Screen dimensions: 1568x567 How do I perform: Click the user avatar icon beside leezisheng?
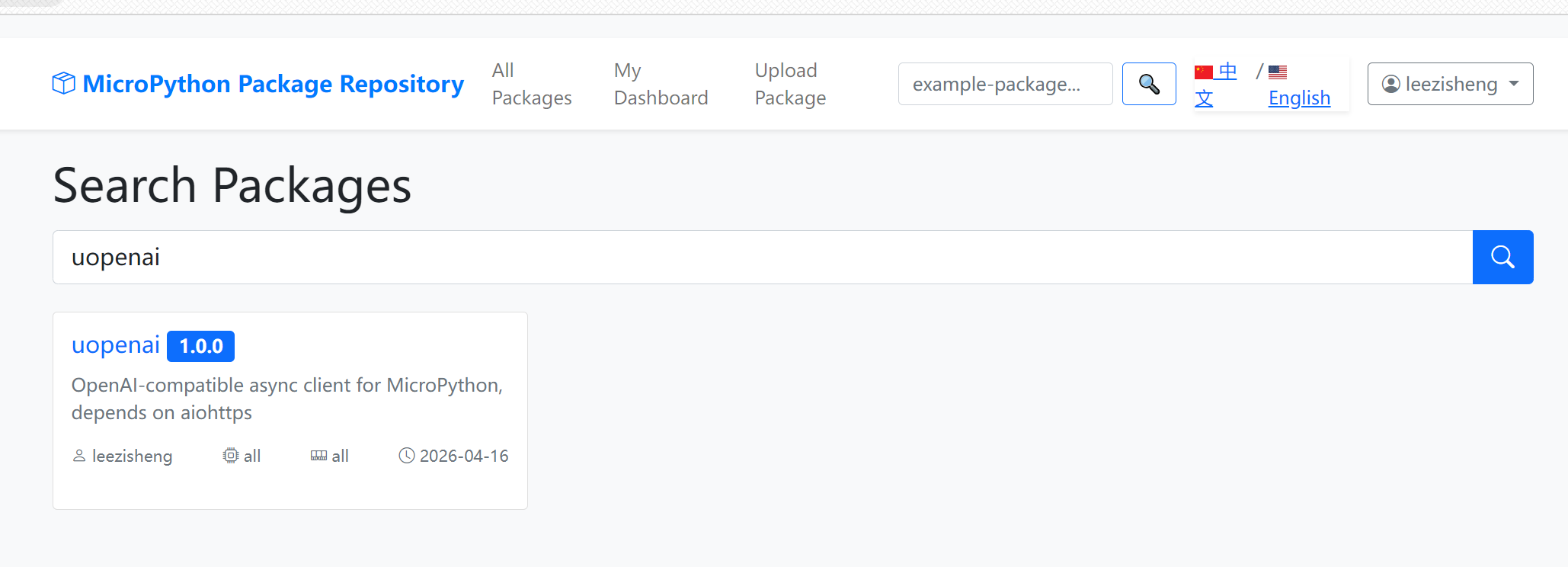point(1391,84)
